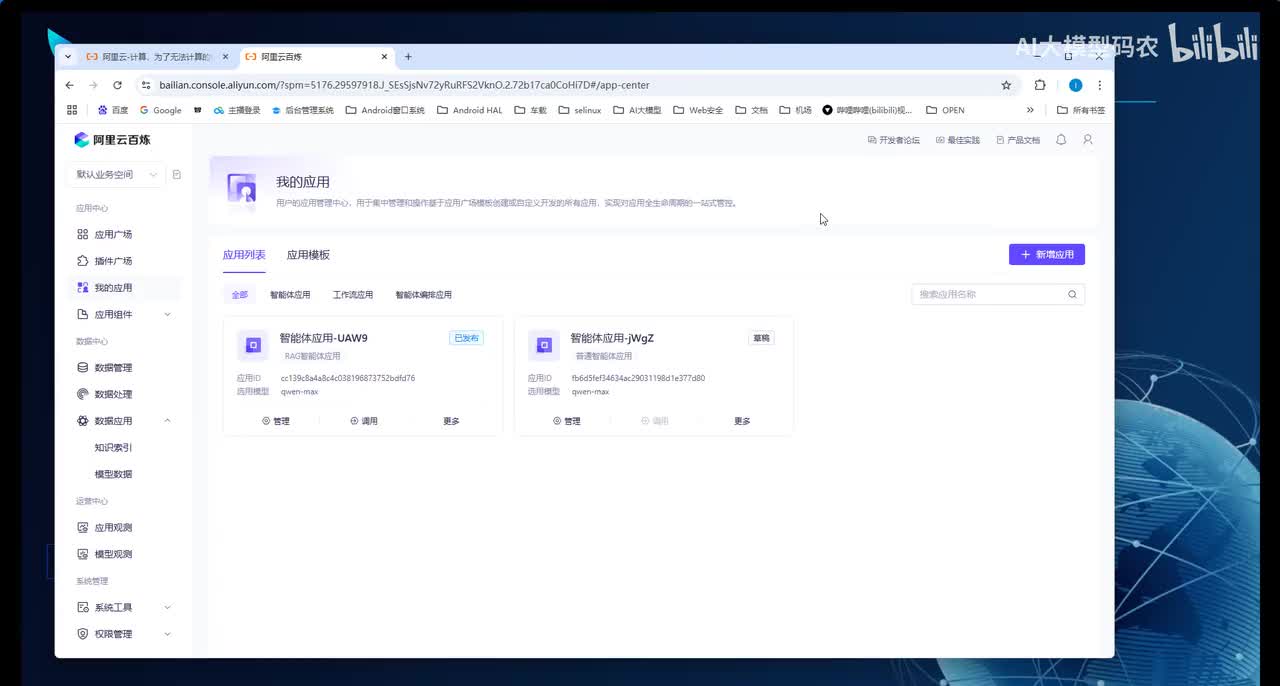Click the 已发布 status tag

[x=466, y=338]
